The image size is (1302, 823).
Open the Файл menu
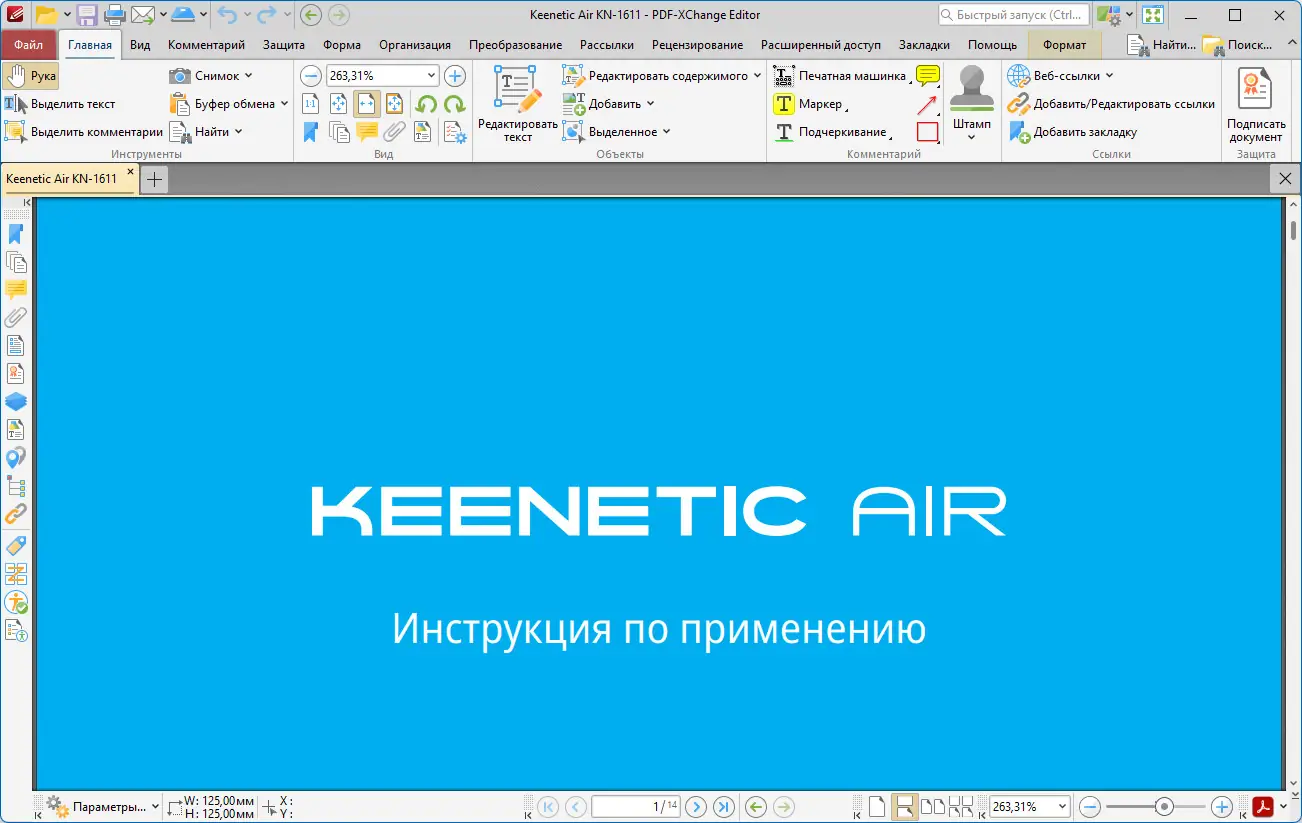[29, 44]
